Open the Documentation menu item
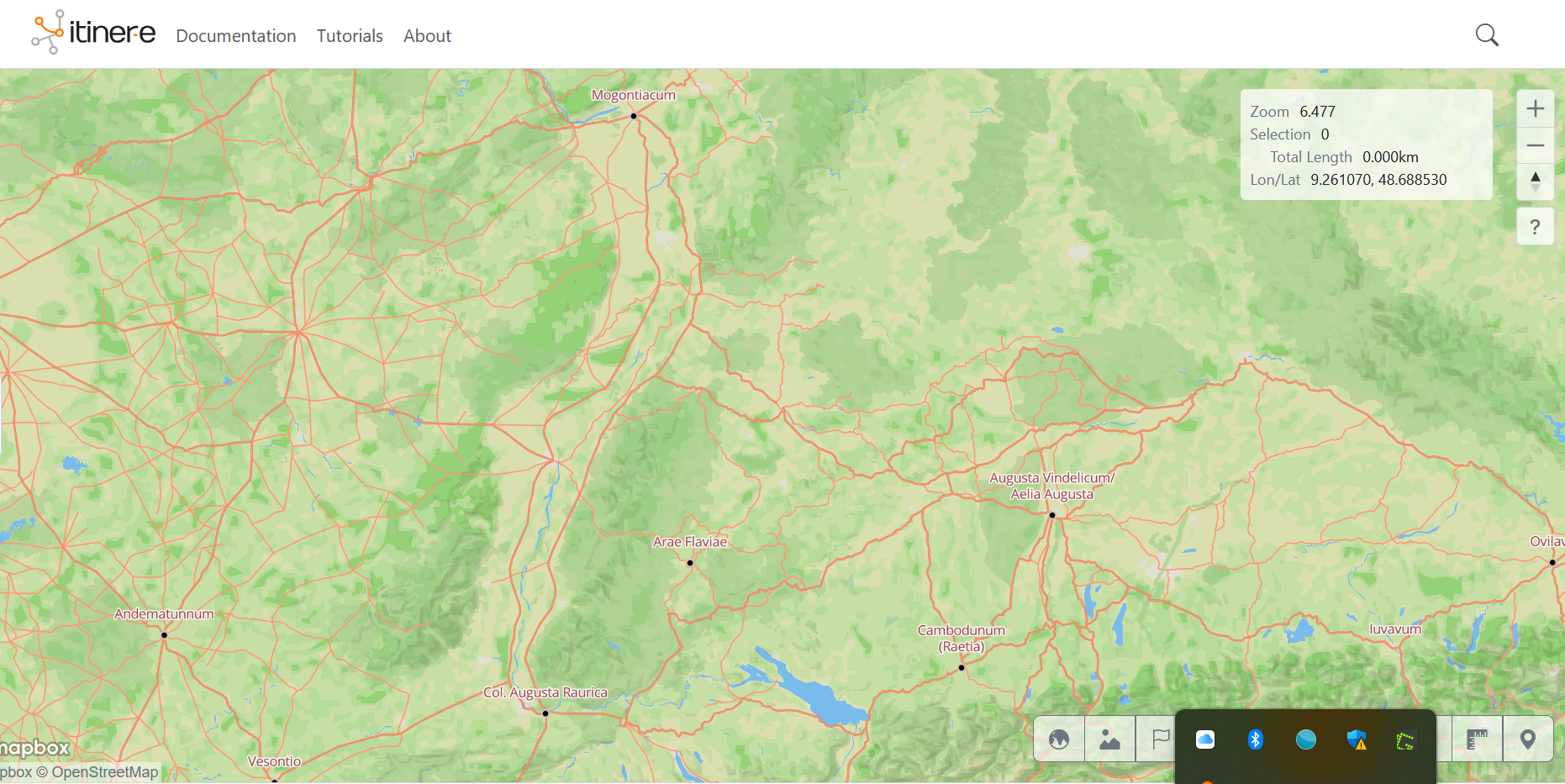This screenshot has height=784, width=1565. point(236,36)
